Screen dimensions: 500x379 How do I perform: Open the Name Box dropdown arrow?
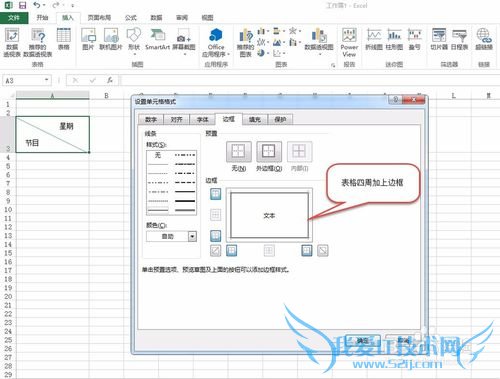coord(47,80)
